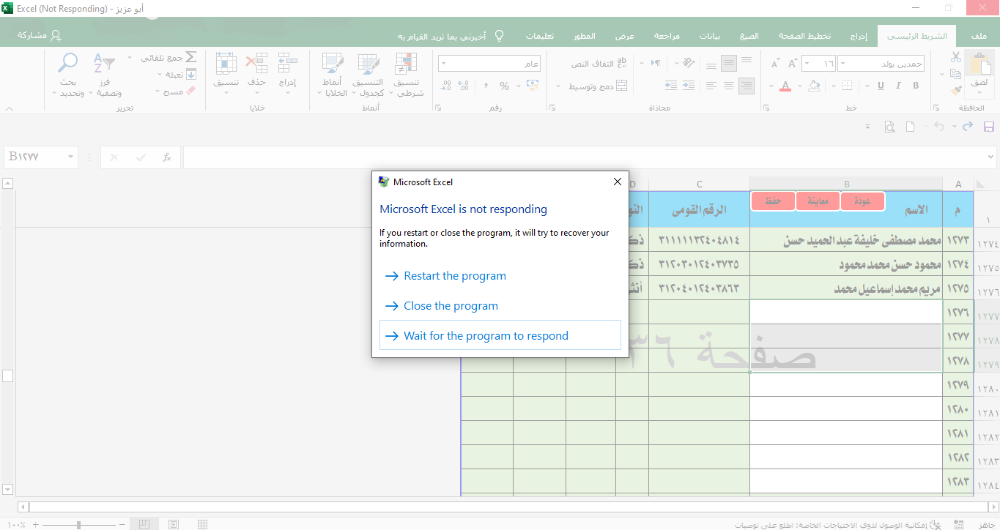Open Sort & Filter (فرز وتصفية)
Image resolution: width=1000 pixels, height=530 pixels.
pyautogui.click(x=105, y=75)
